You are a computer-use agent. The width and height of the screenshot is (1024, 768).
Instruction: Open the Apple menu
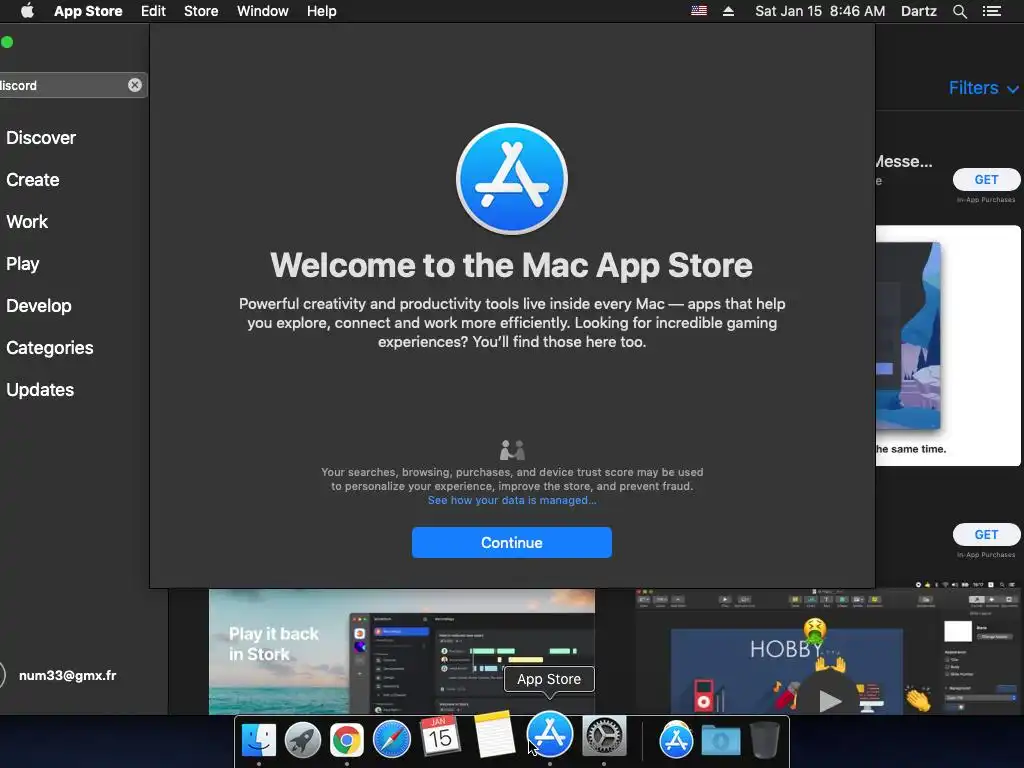click(x=27, y=11)
